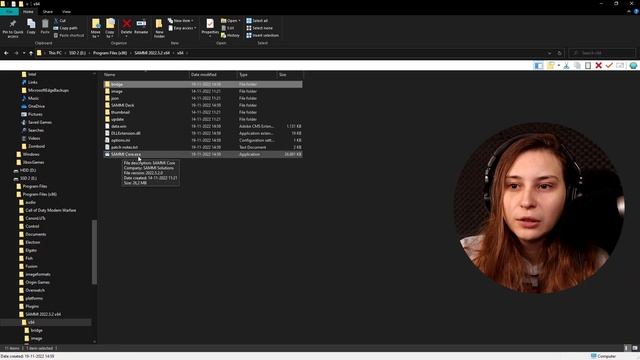Open the Move to dropdown button
Screen dimensions: 640x360
[x=96, y=28]
